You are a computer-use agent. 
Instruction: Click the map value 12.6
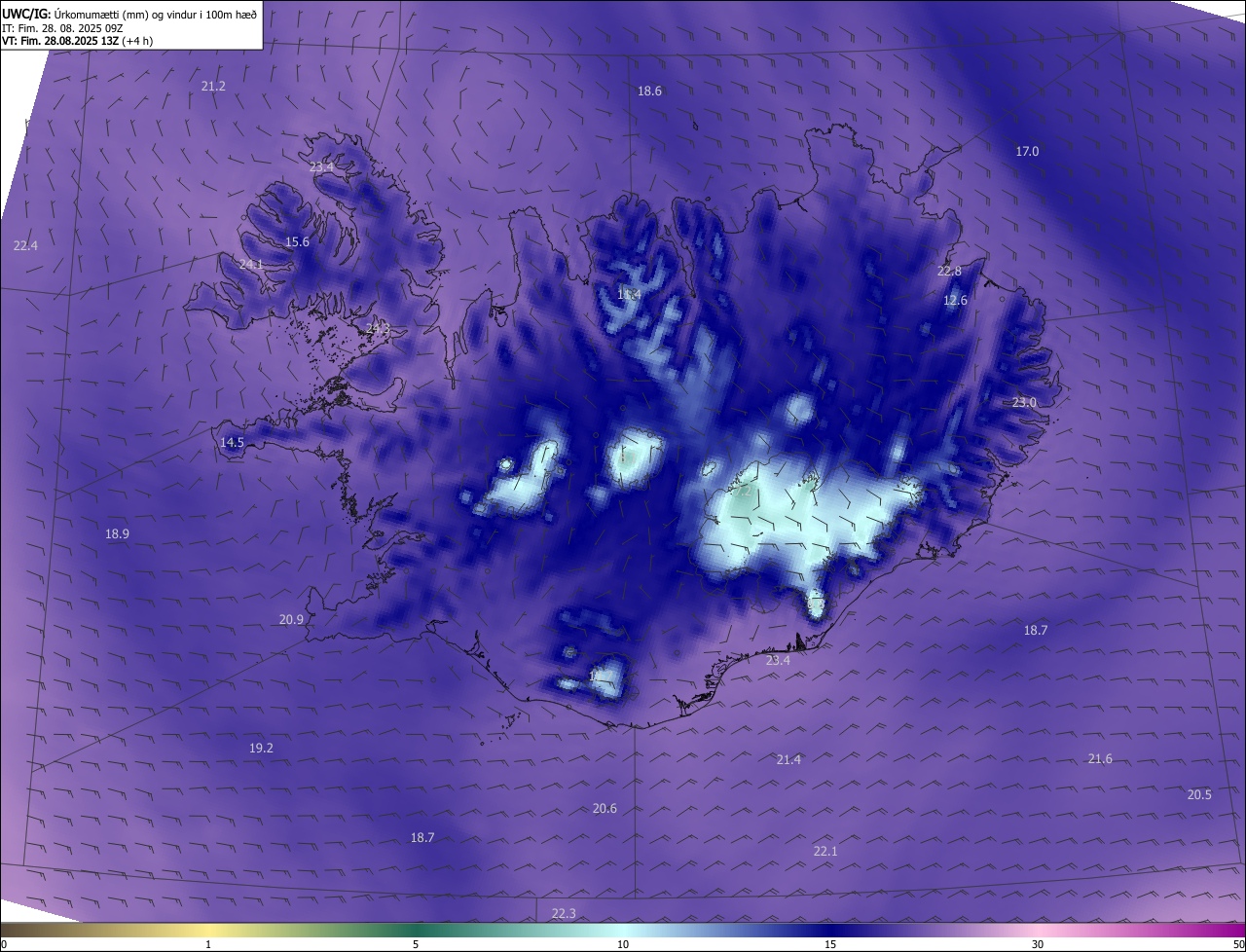pos(956,301)
